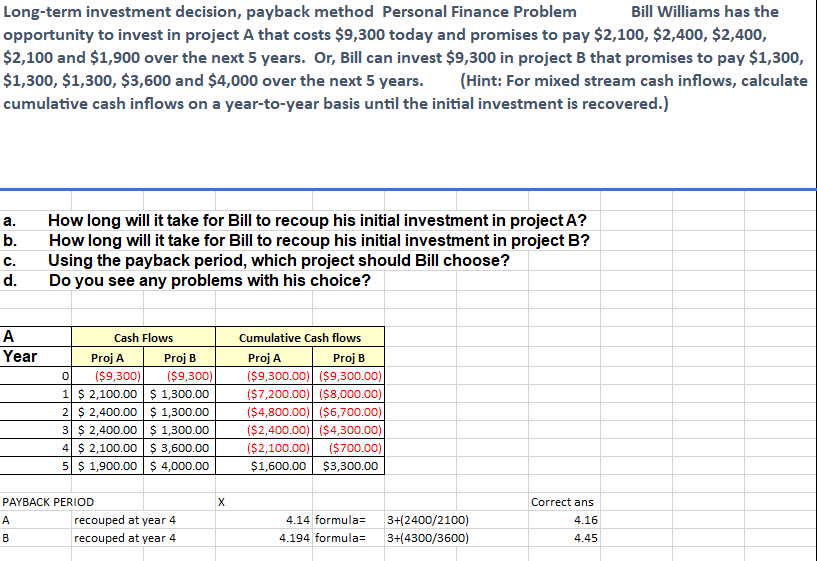Select the 'Proj B' header under Cash Flows
The height and width of the screenshot is (561, 817).
(x=180, y=358)
